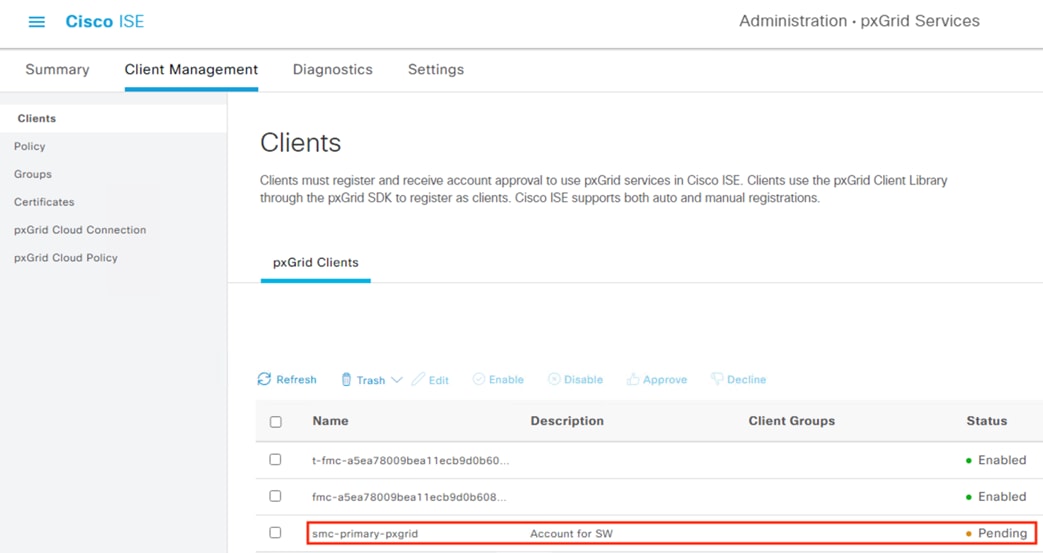
Task: Open pxGrid Cloud Policy page
Action: click(x=66, y=258)
